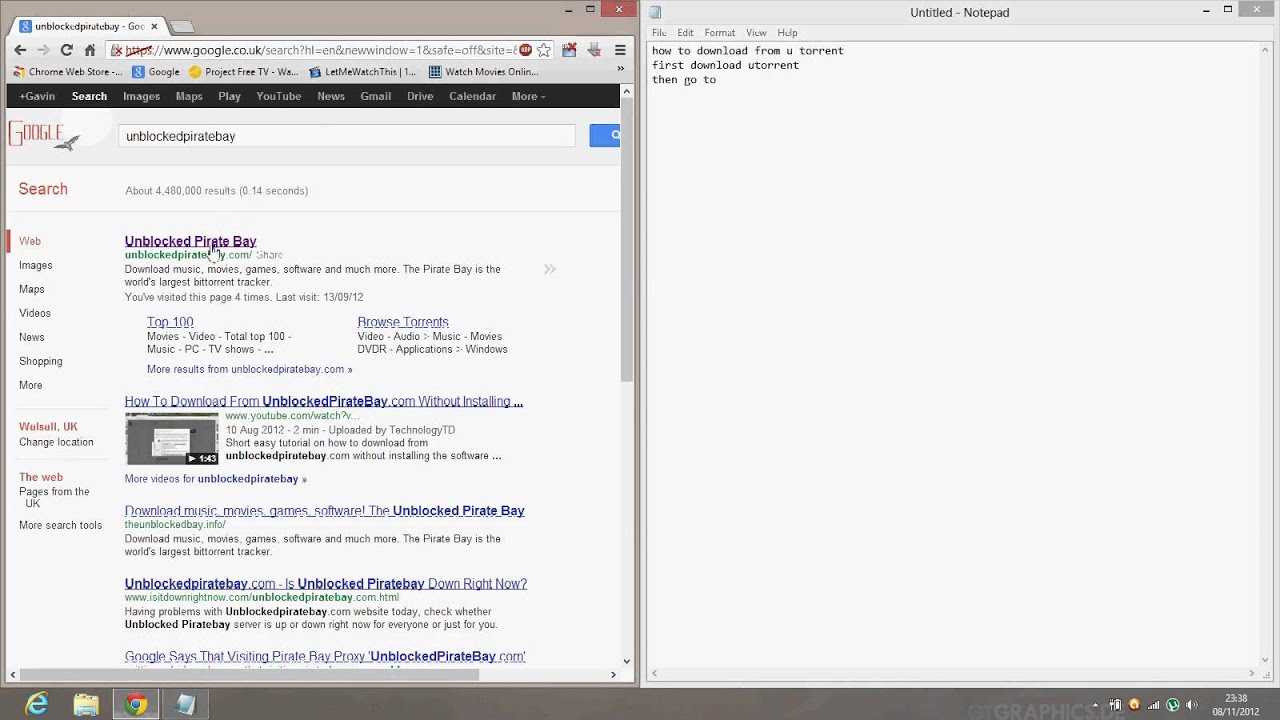
Task: Click the Notepad document icon in title bar
Action: 656,12
